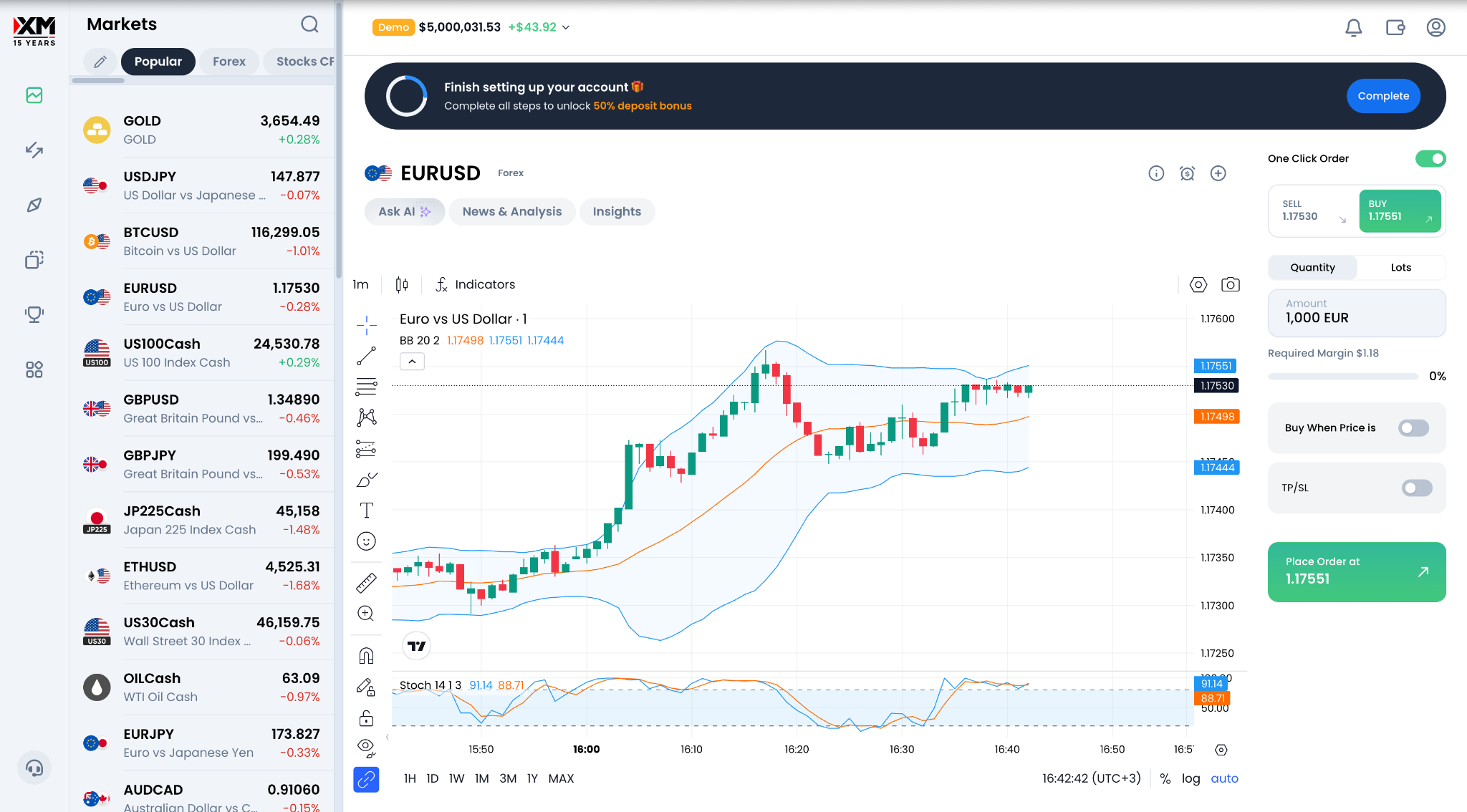Open chart settings hexagon icon

tap(1198, 284)
